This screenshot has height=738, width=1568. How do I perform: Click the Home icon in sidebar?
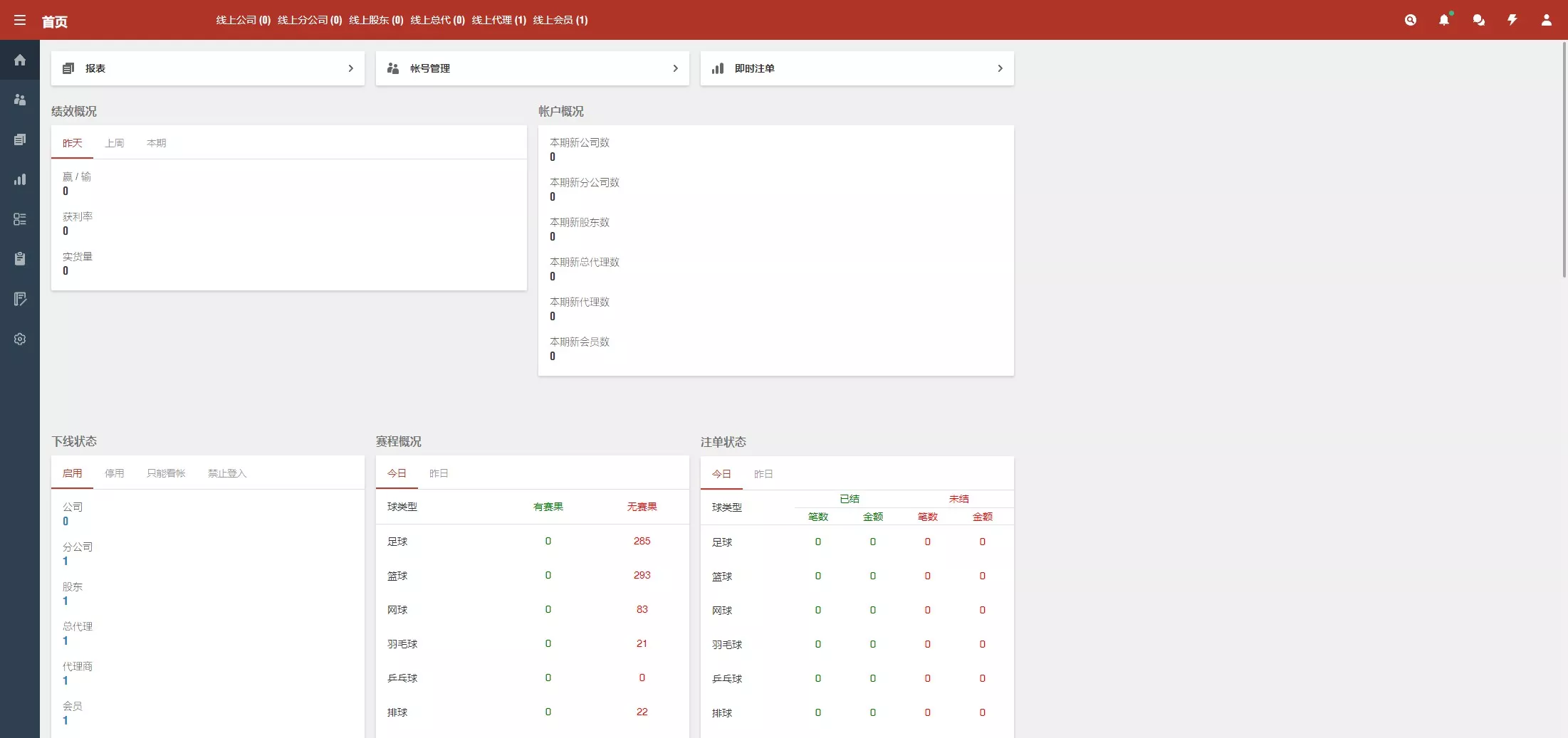tap(19, 60)
